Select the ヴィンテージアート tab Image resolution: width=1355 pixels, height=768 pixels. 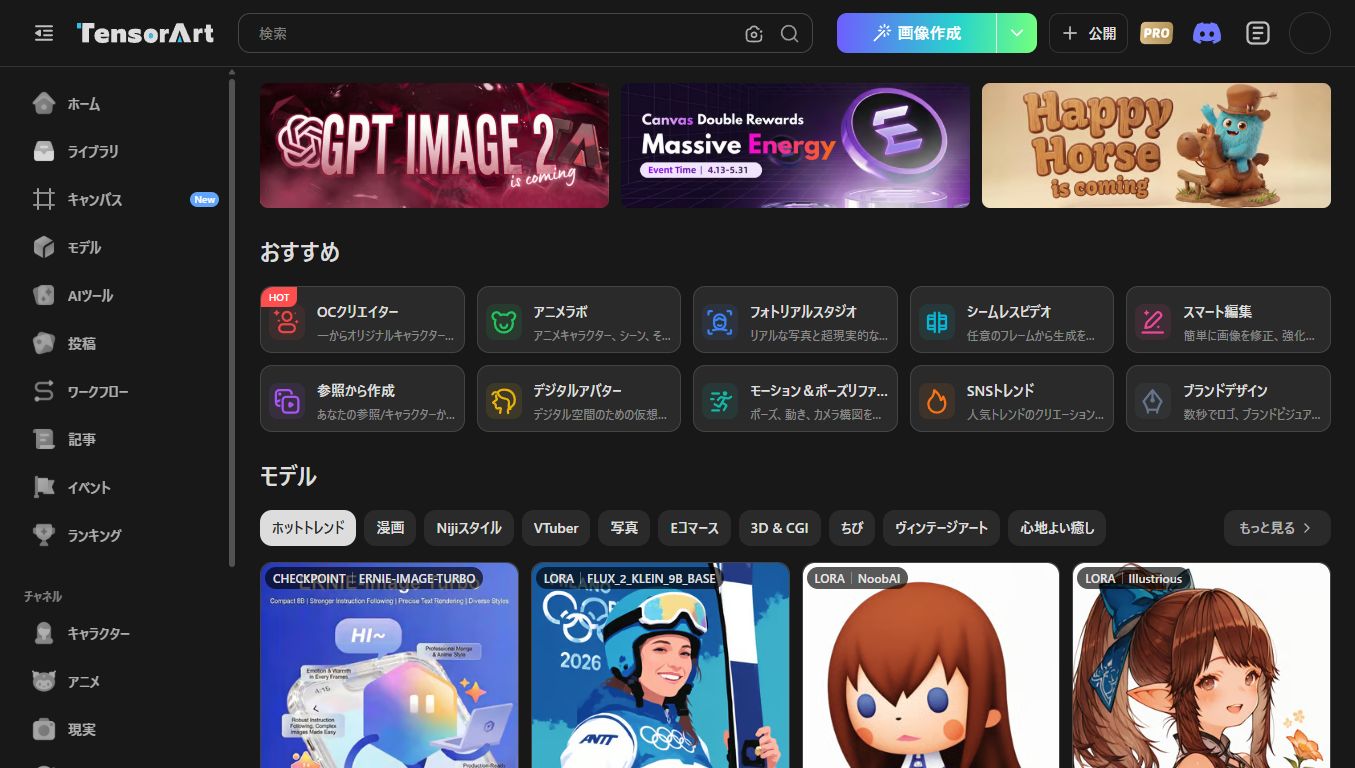point(941,528)
